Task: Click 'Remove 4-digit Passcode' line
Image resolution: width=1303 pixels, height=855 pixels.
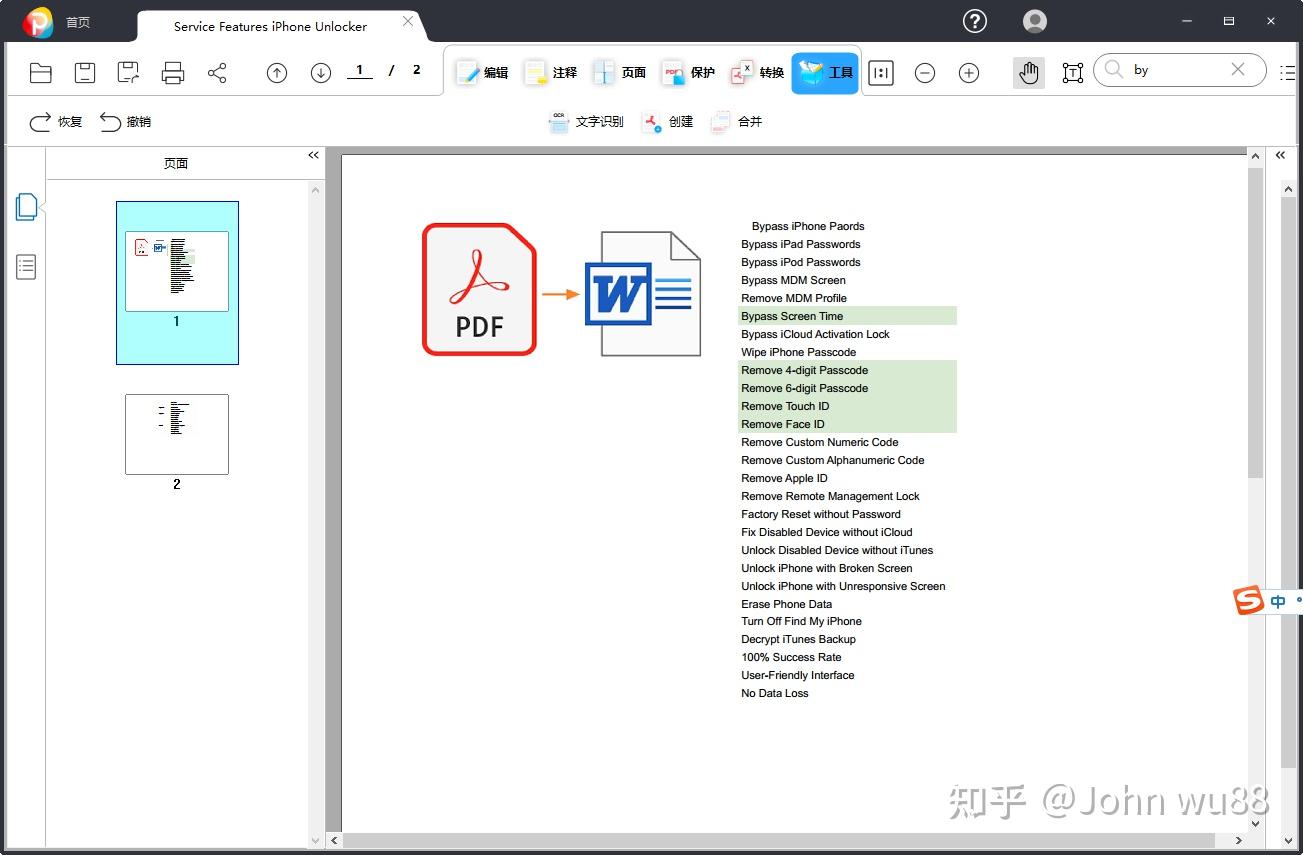Action: tap(805, 370)
